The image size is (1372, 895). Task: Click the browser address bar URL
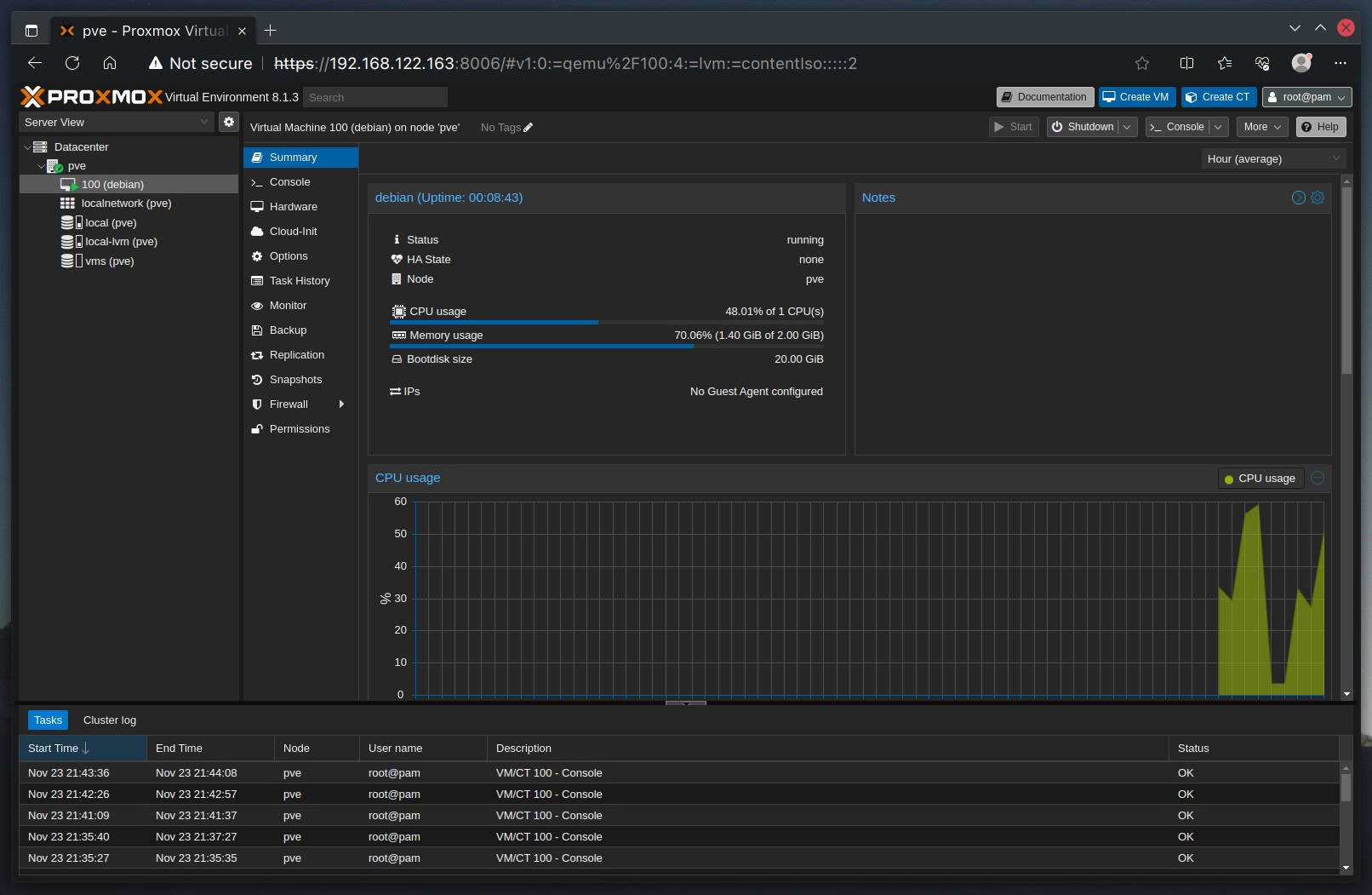coord(565,63)
